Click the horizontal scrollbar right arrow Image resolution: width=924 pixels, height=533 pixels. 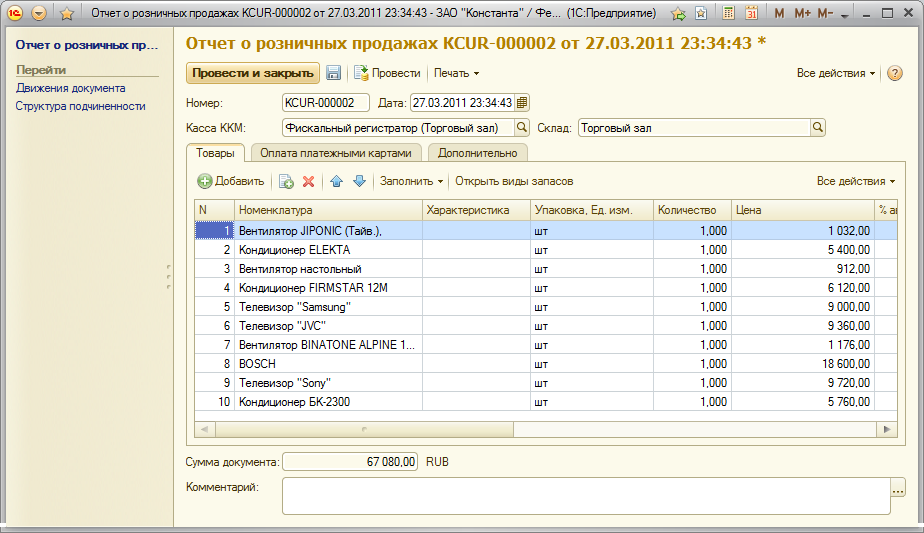click(x=887, y=429)
